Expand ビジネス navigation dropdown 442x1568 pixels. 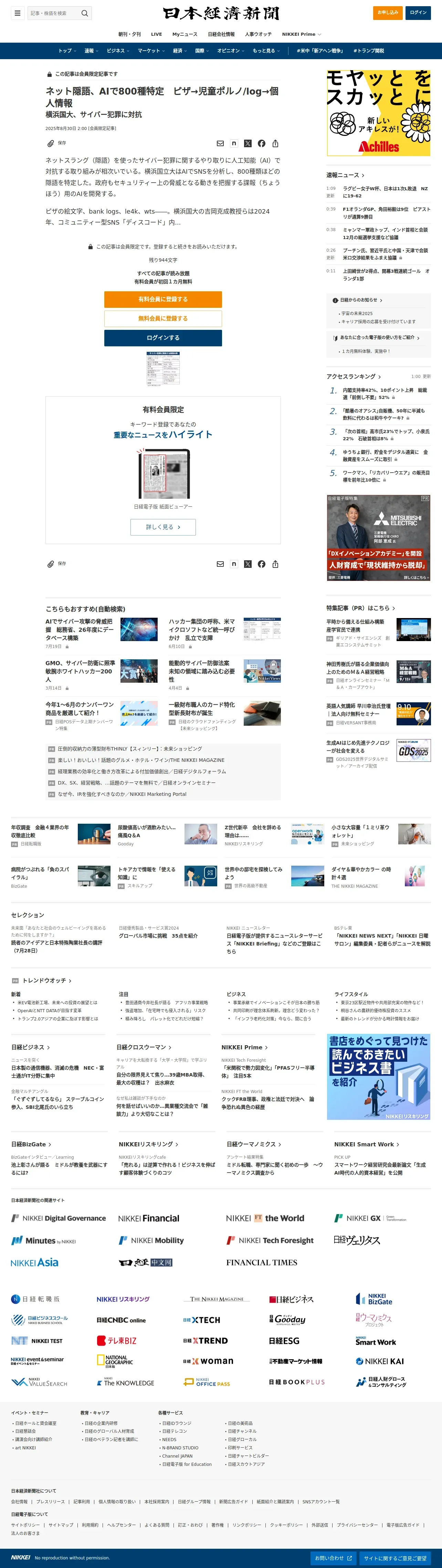tap(118, 51)
